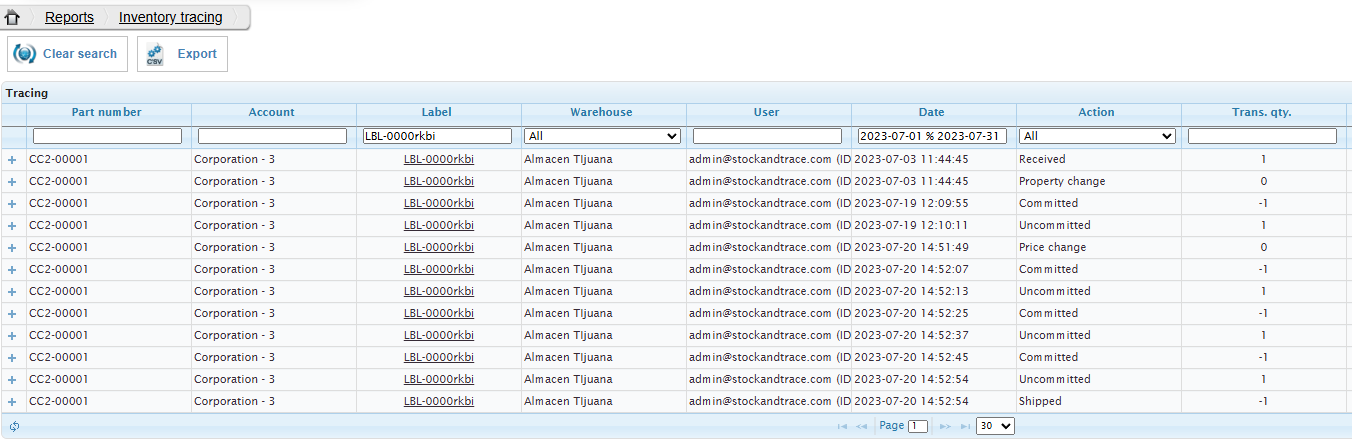The image size is (1352, 444).
Task: Focus the User filter field
Action: pos(768,136)
